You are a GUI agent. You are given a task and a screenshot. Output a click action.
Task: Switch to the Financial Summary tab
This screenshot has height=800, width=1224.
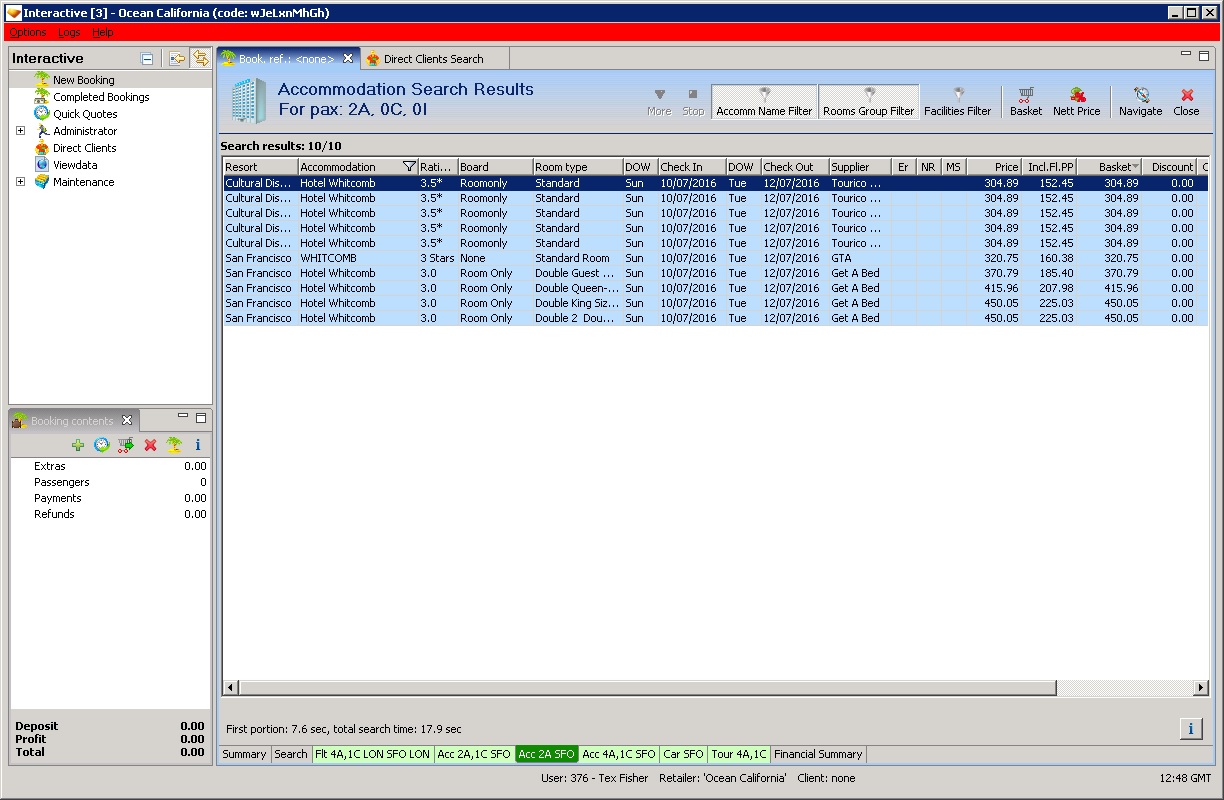[x=817, y=754]
